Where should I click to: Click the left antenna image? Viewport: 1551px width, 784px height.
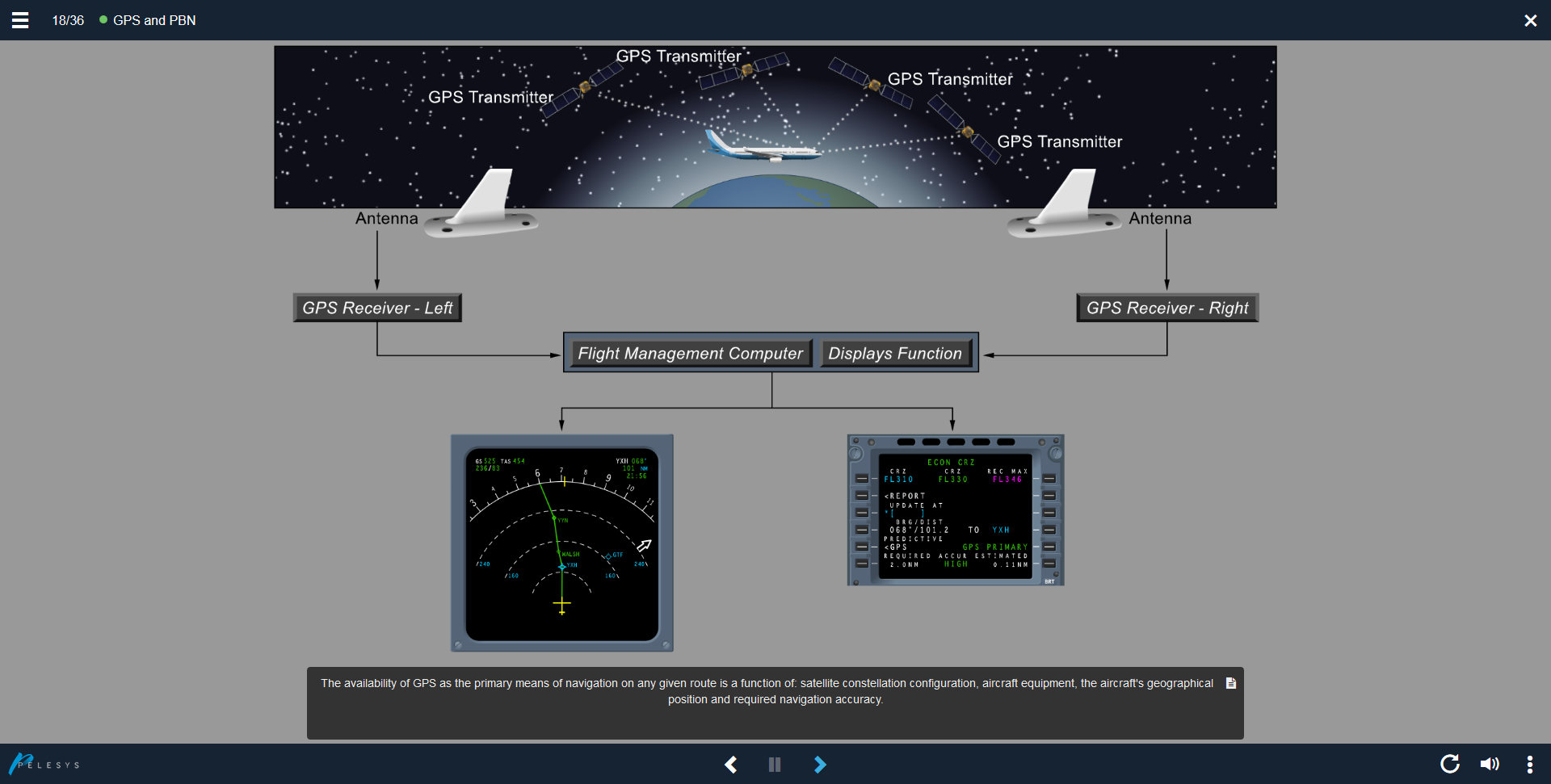point(483,208)
